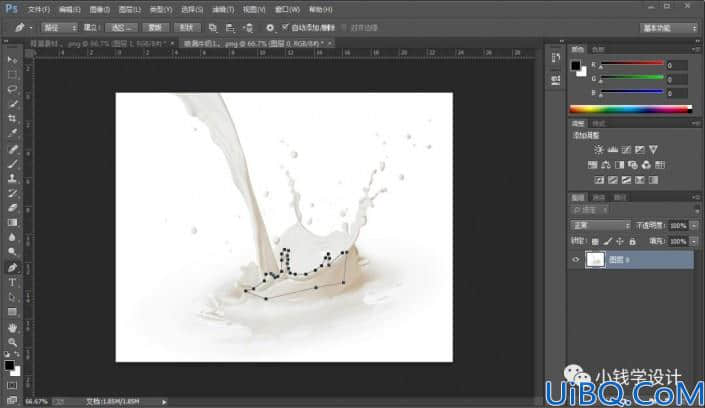Open the pen mode 路径 dropdown
This screenshot has width=705, height=408.
[x=59, y=28]
